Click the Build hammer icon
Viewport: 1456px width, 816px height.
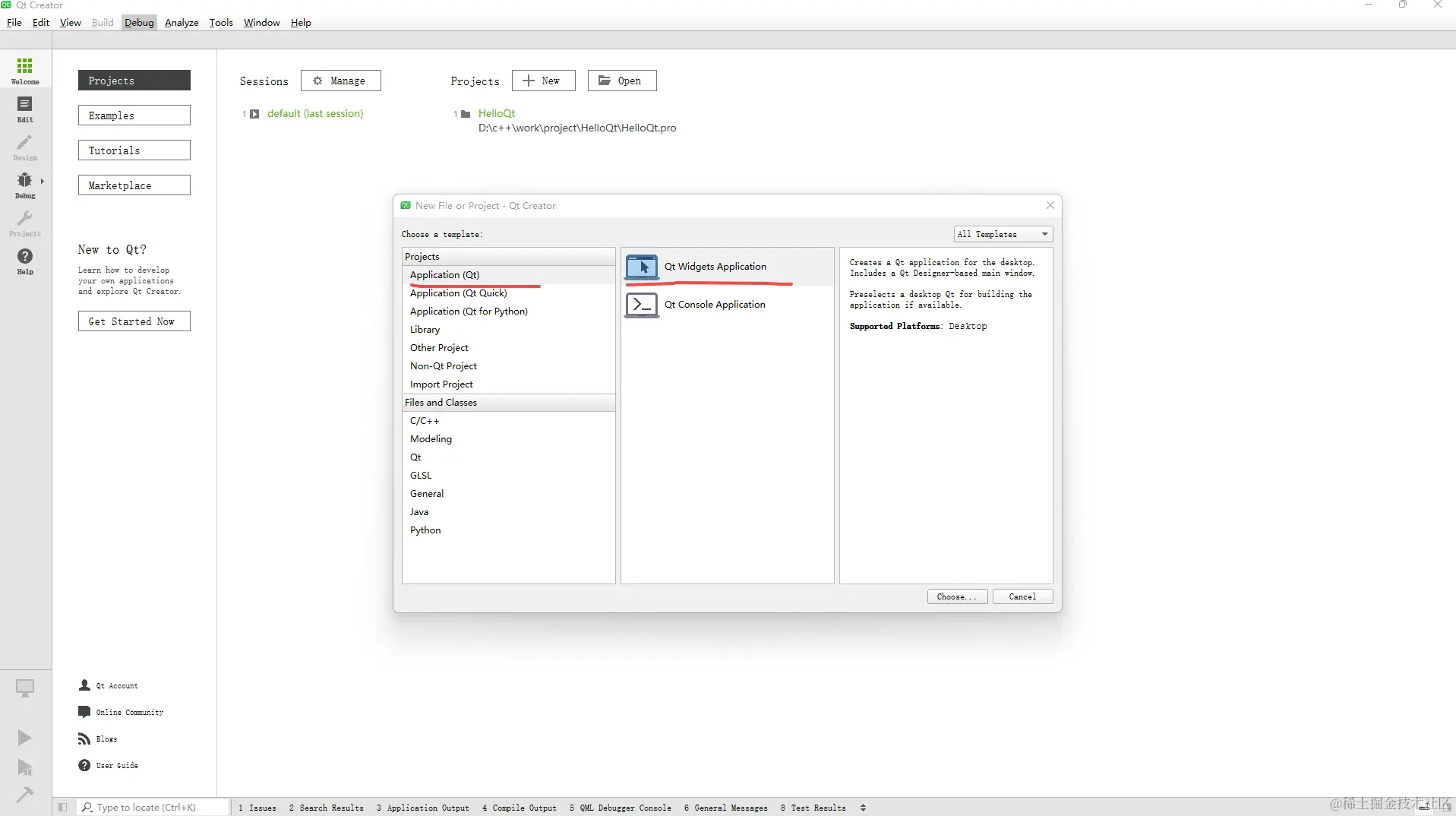[x=25, y=795]
